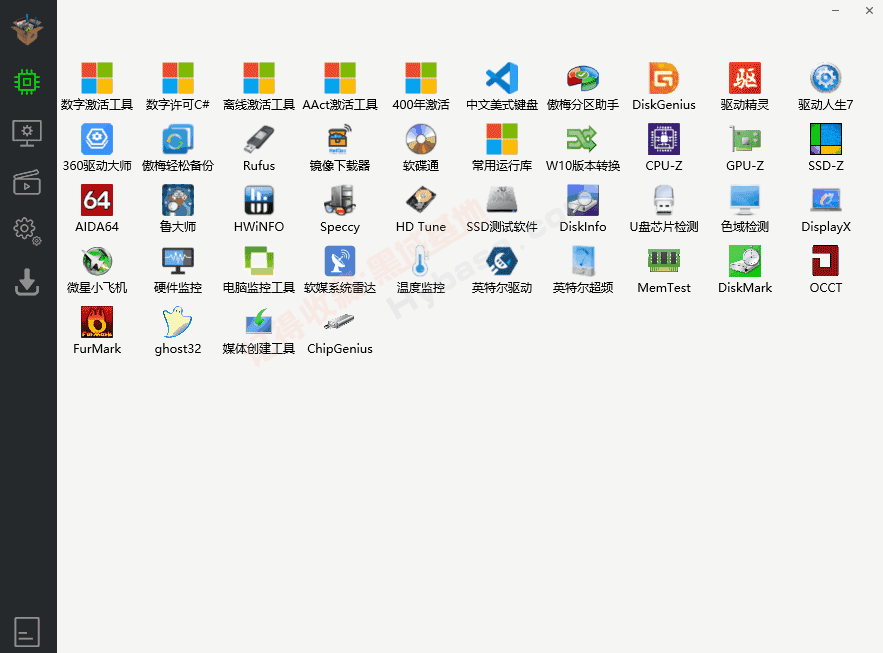Launch FurMark
883x653 pixels.
(x=97, y=330)
